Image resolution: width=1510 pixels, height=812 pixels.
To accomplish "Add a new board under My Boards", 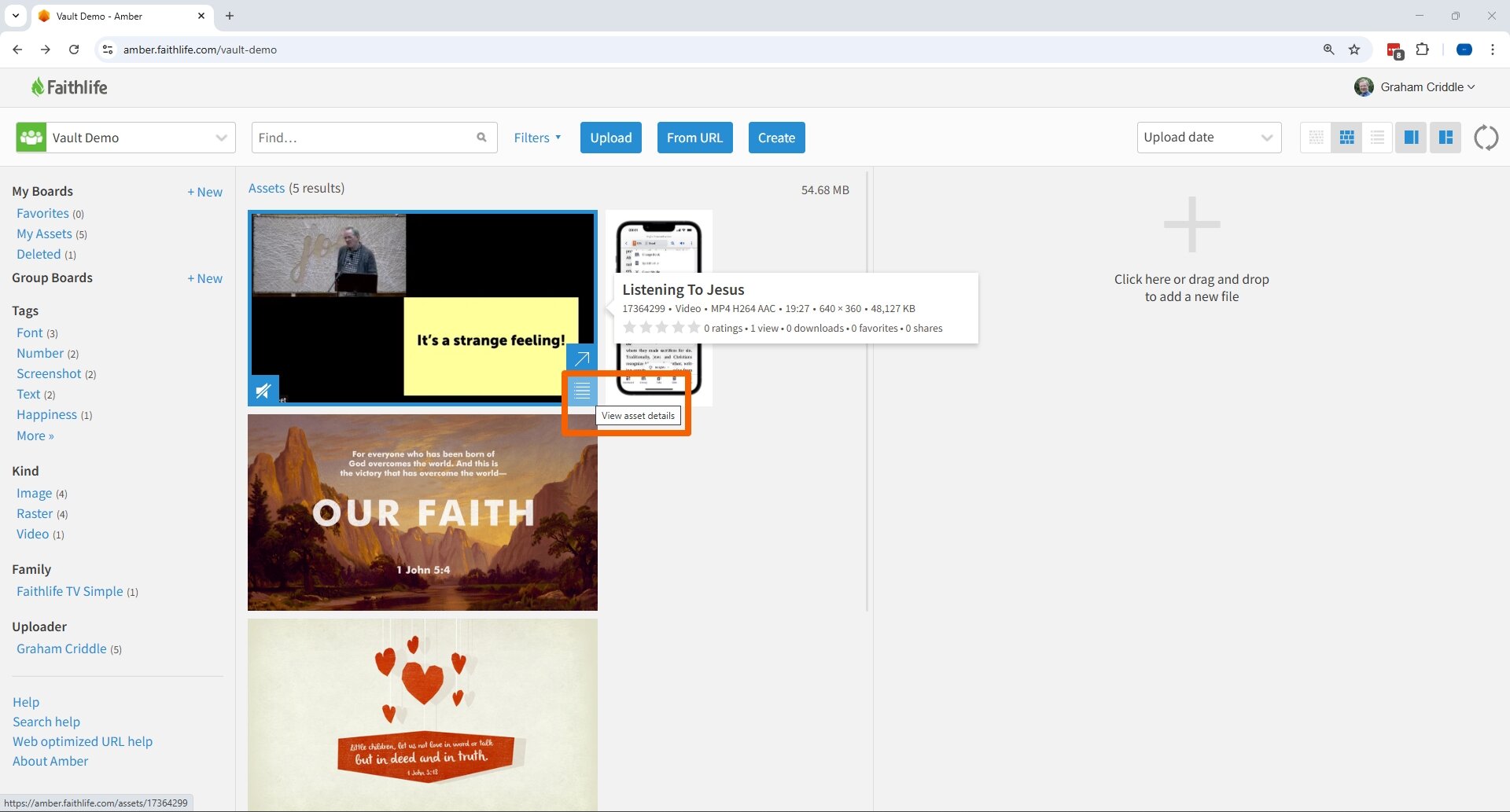I will [204, 192].
